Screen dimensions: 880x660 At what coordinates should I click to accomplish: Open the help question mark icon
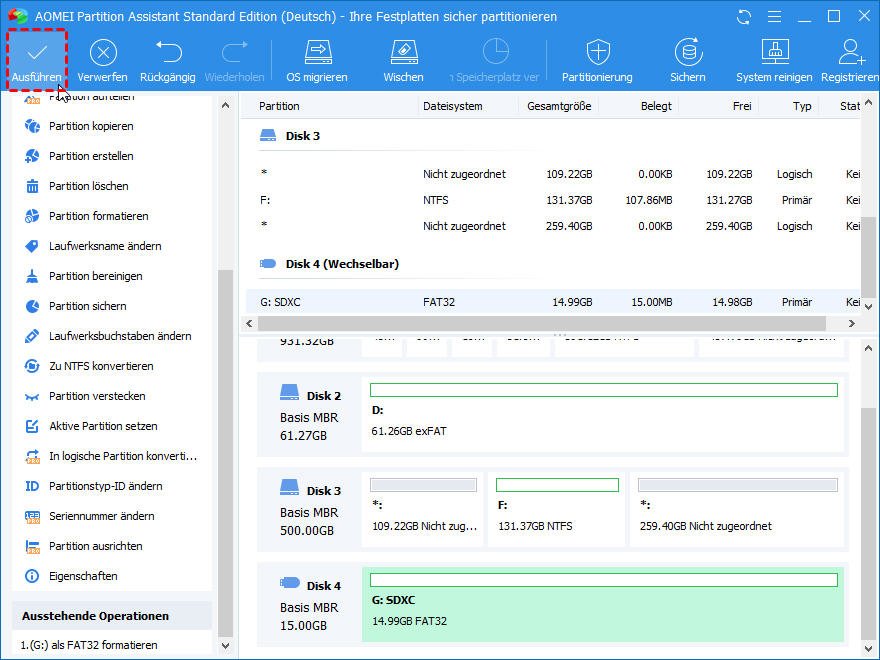773,17
